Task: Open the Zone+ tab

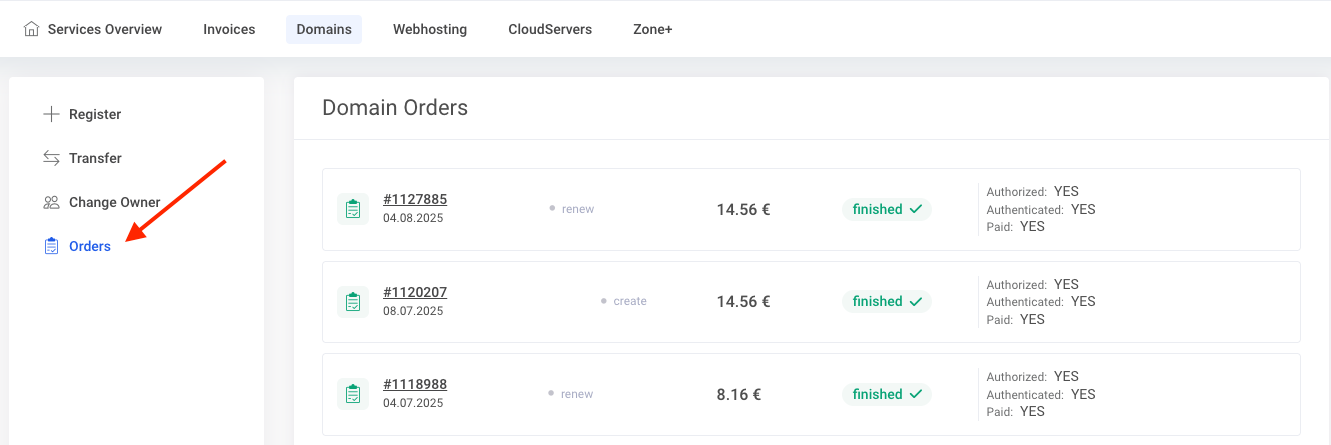Action: 653,29
